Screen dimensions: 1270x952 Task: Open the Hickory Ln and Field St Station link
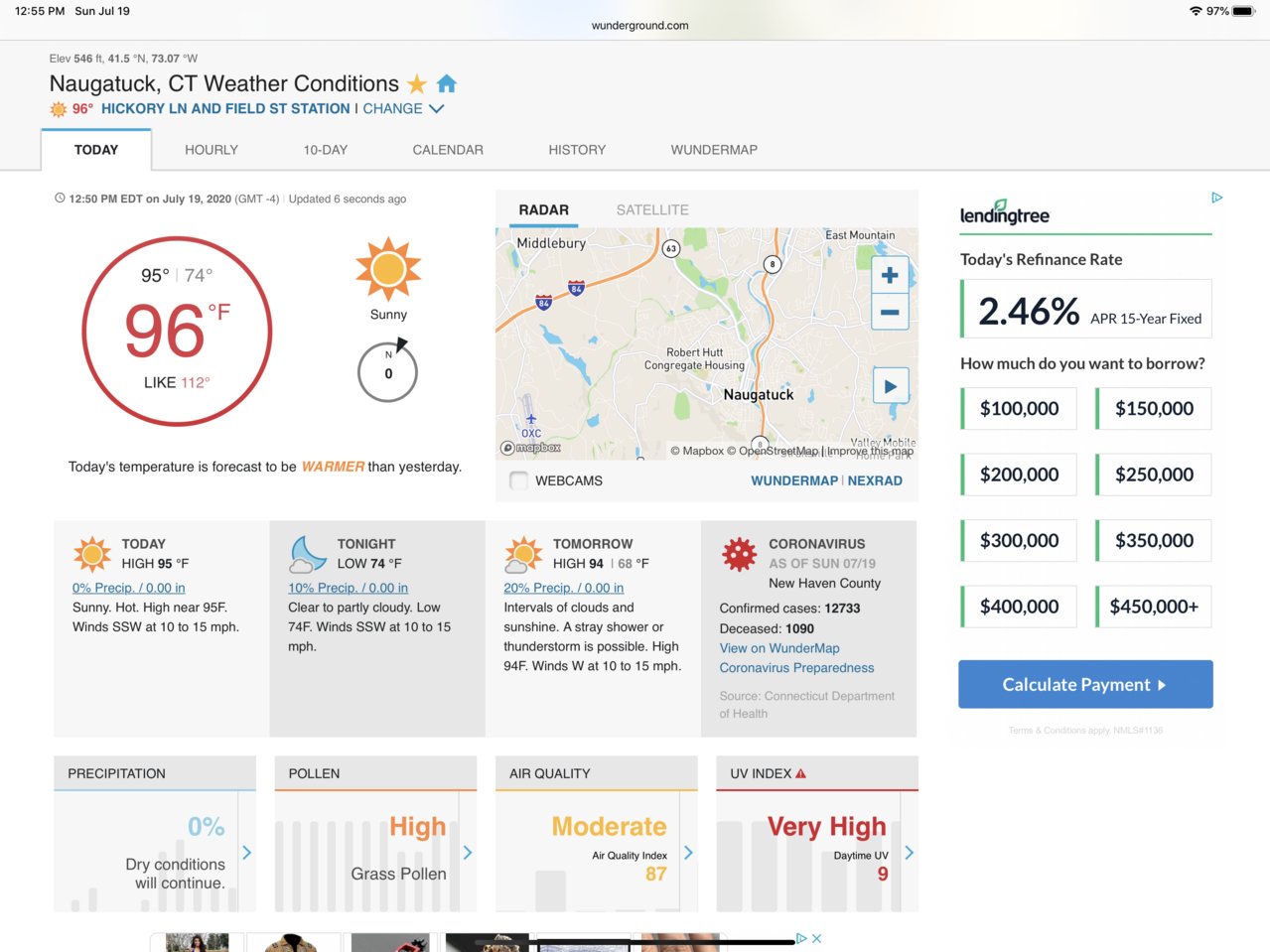[225, 109]
